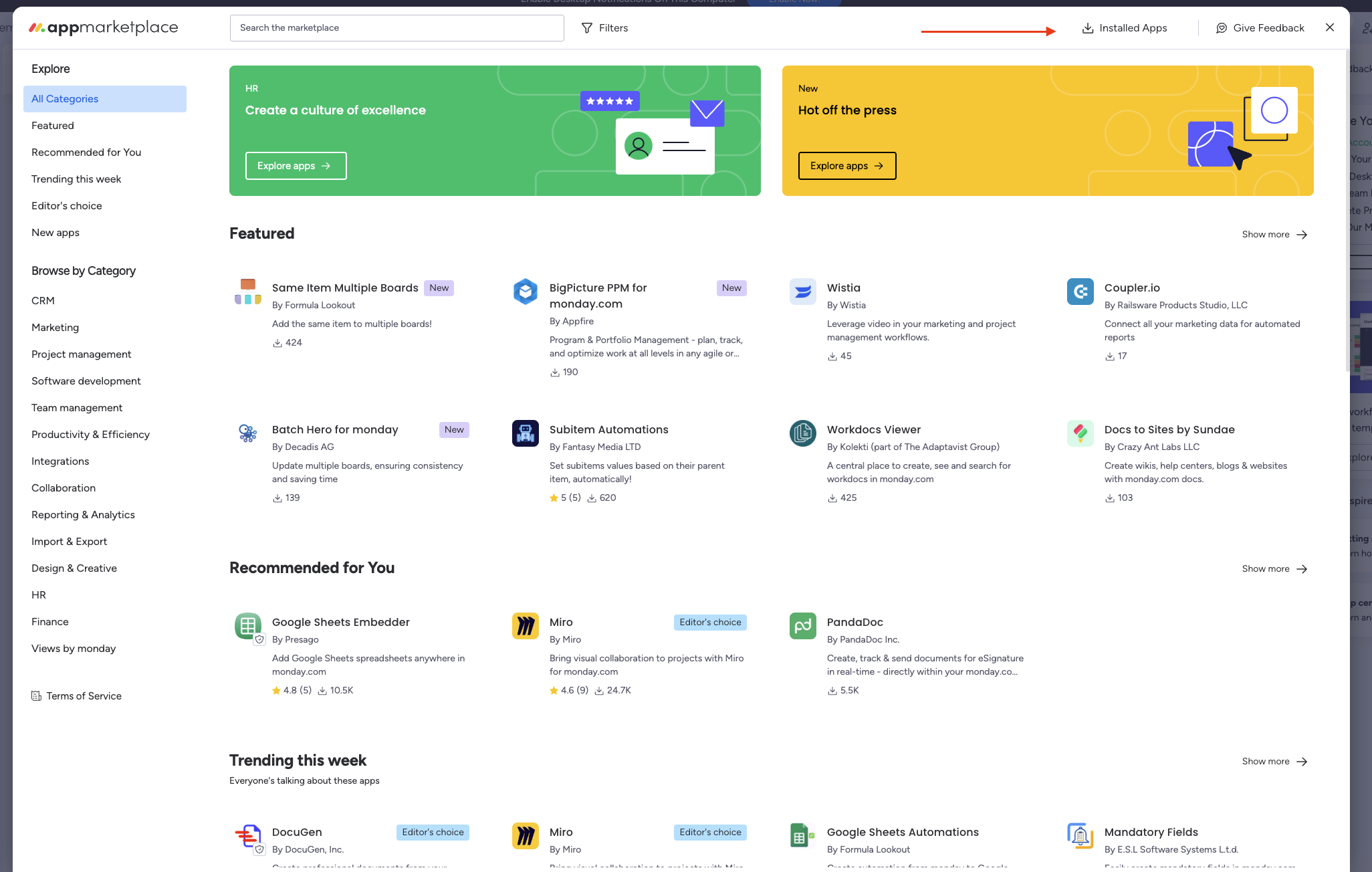Click the arrow next to Featured Show more
The height and width of the screenshot is (872, 1372).
point(1302,235)
